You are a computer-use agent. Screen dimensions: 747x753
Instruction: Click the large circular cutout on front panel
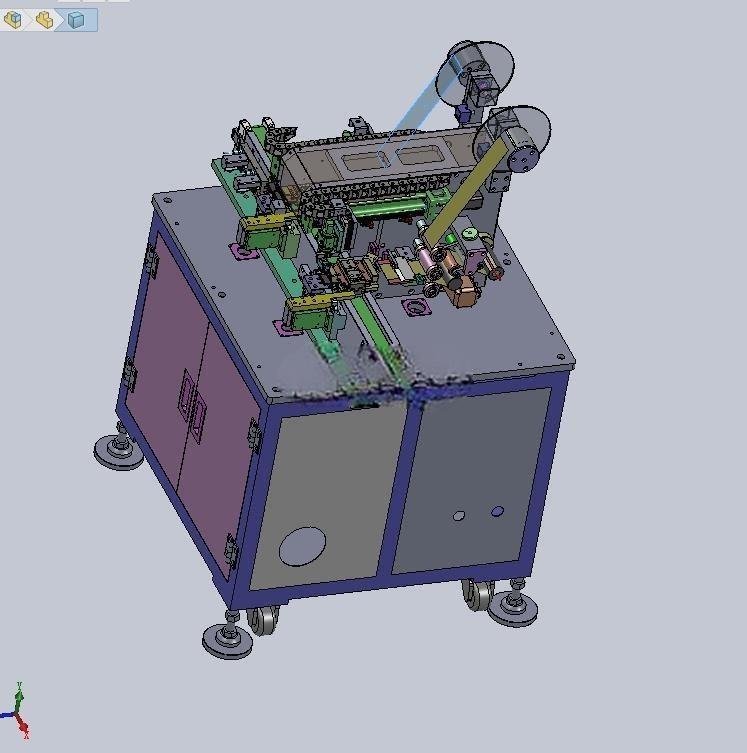pos(302,546)
